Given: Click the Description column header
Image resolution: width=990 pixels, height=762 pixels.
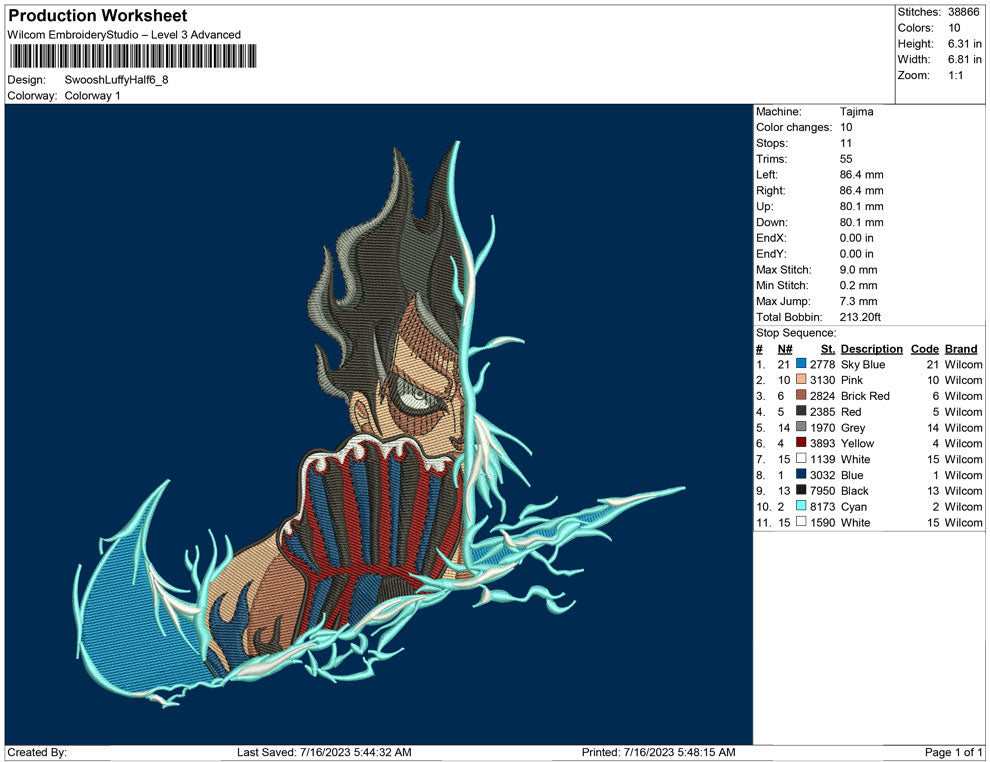Looking at the screenshot, I should pyautogui.click(x=871, y=349).
